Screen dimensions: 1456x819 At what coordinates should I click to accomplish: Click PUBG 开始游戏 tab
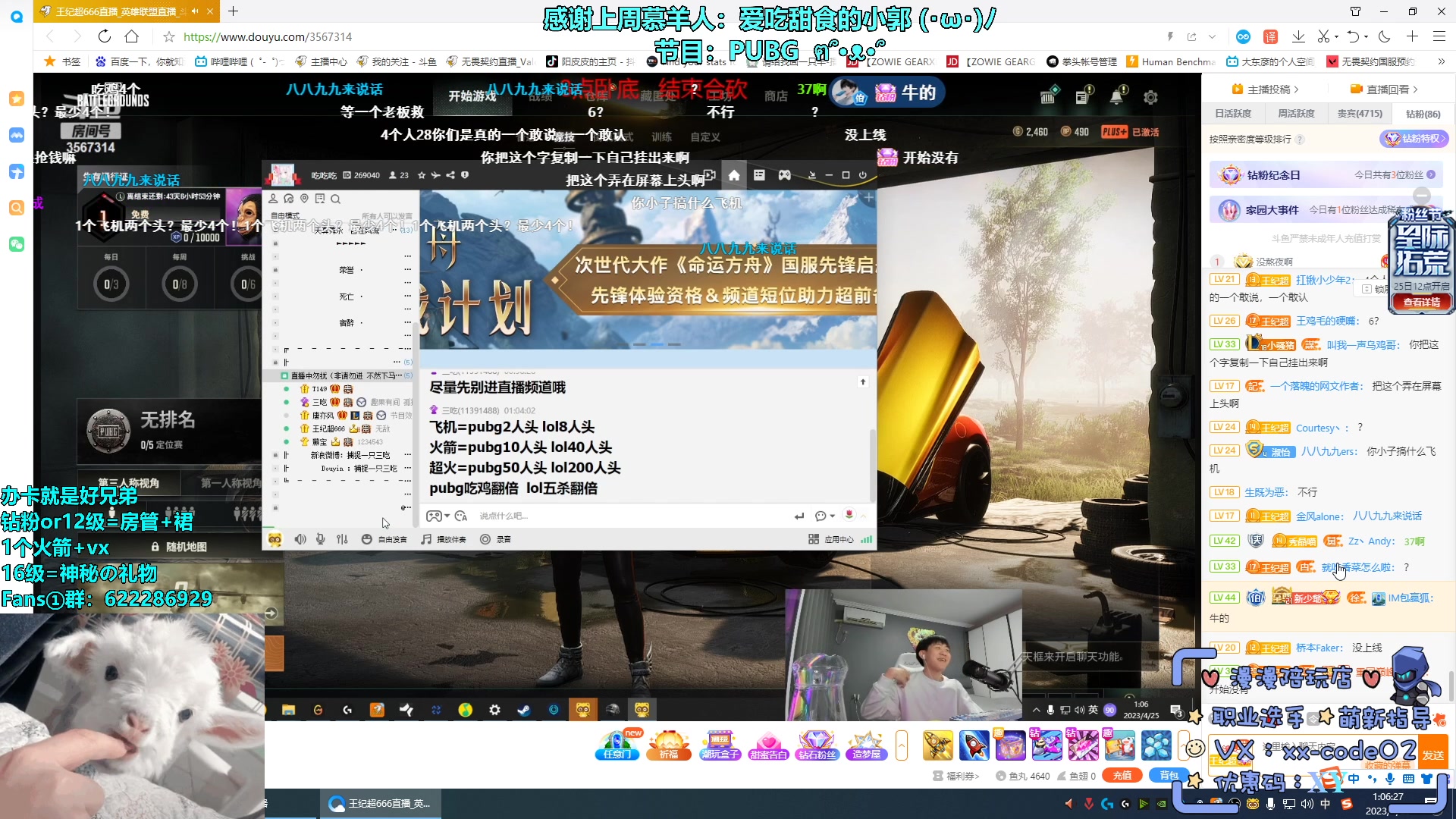pos(472,96)
